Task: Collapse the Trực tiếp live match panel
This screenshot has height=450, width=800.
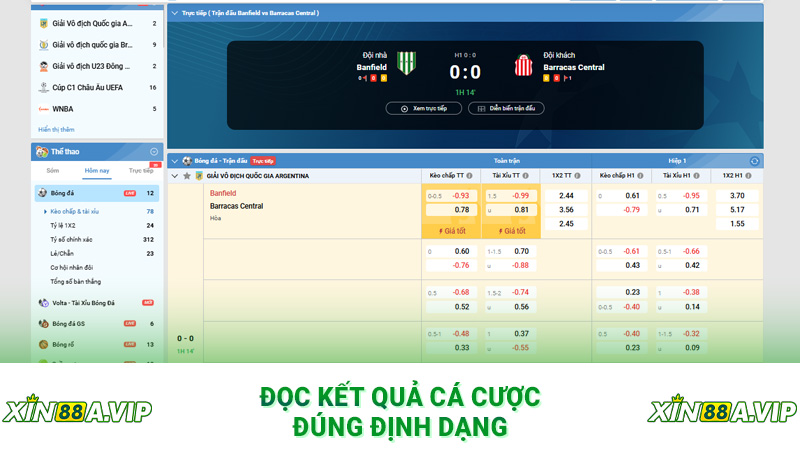Action: point(175,15)
